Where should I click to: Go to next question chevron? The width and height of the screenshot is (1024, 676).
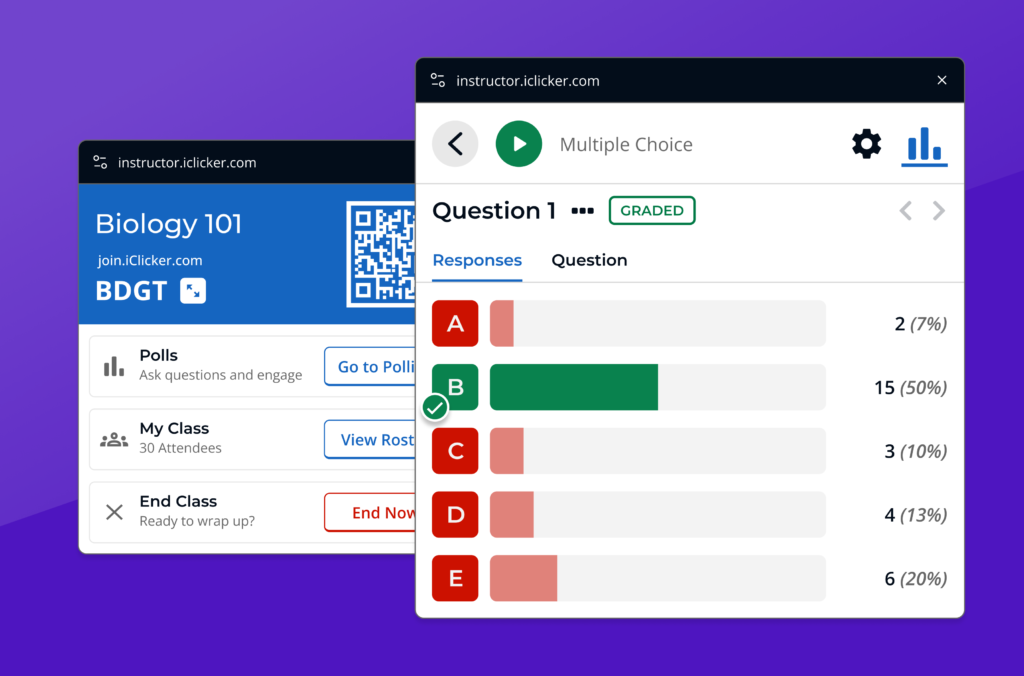pyautogui.click(x=939, y=211)
